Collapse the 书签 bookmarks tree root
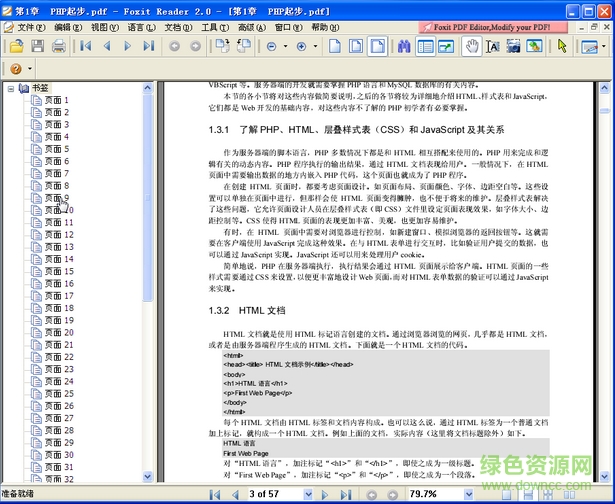 11,89
